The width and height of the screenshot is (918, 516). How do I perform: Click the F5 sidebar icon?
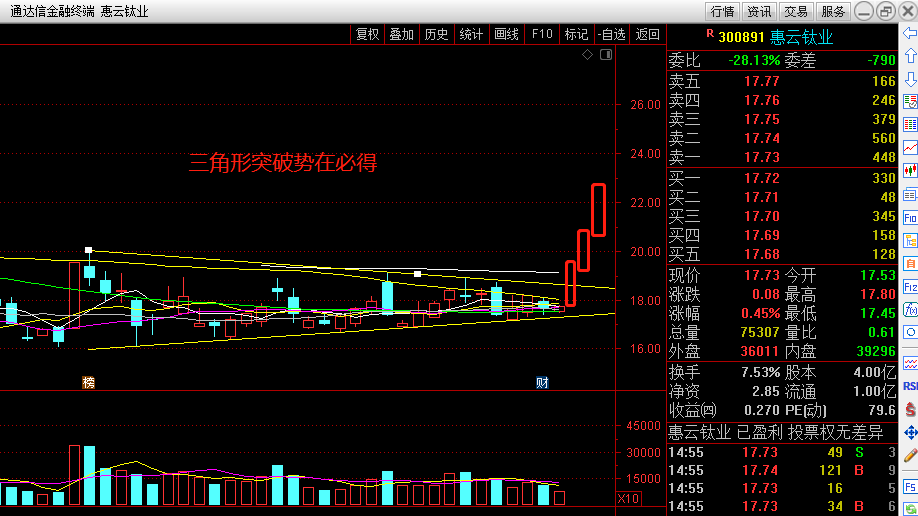(910, 487)
